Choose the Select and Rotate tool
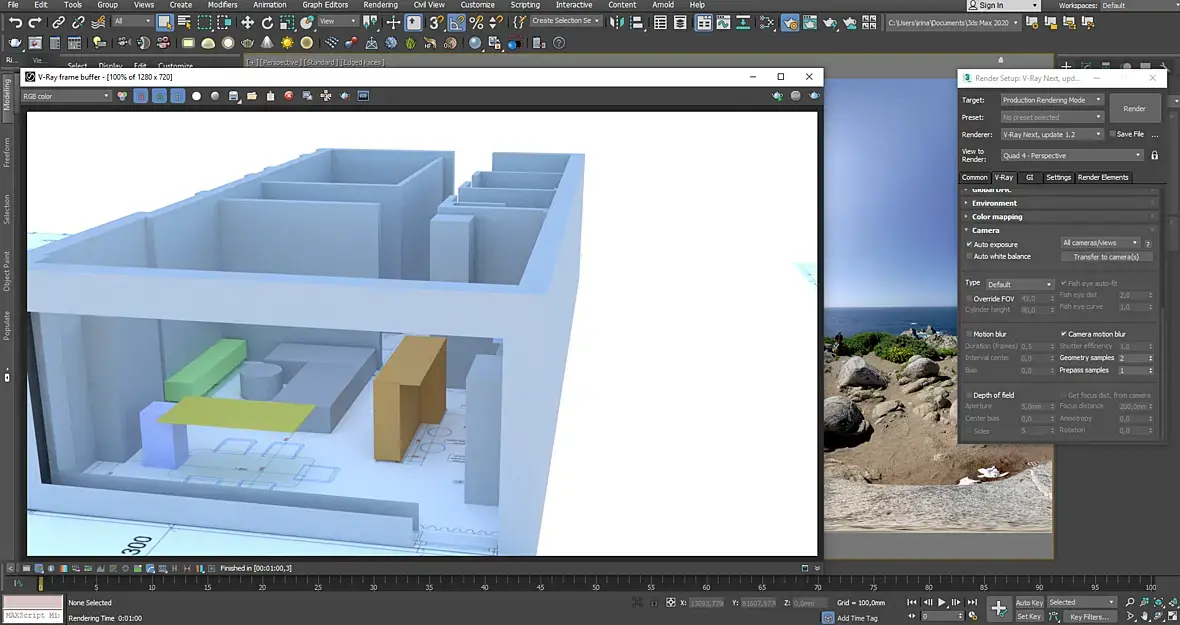This screenshot has height=625, width=1180. [267, 23]
